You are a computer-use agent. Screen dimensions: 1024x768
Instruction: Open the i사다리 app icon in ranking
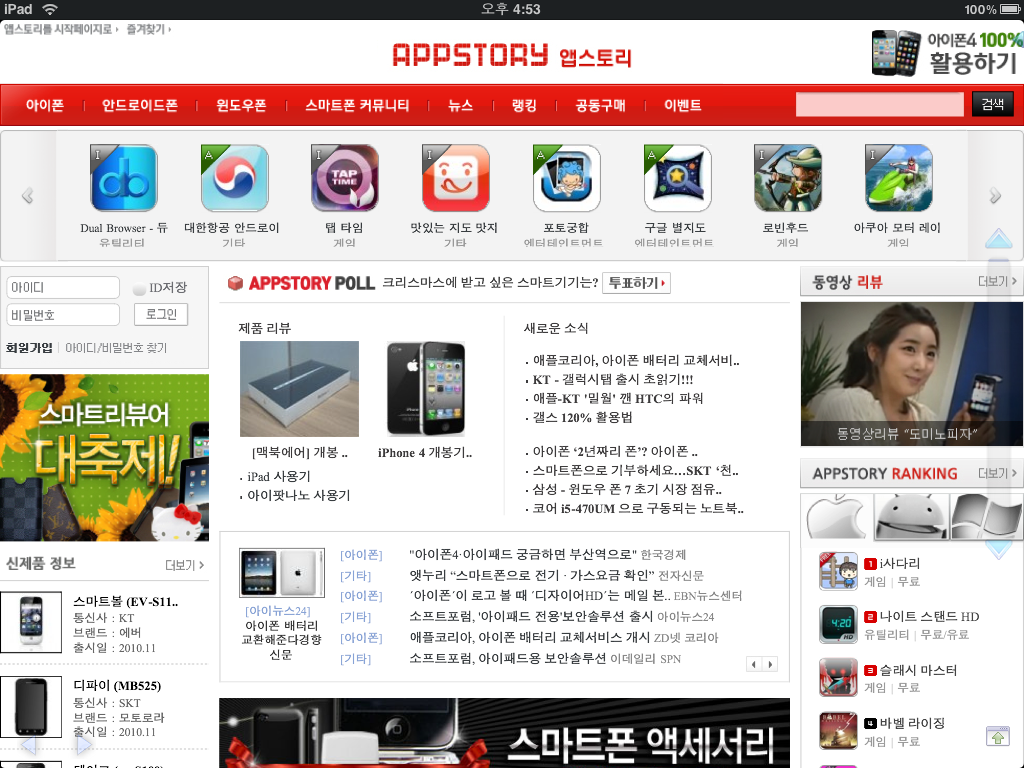pos(839,571)
